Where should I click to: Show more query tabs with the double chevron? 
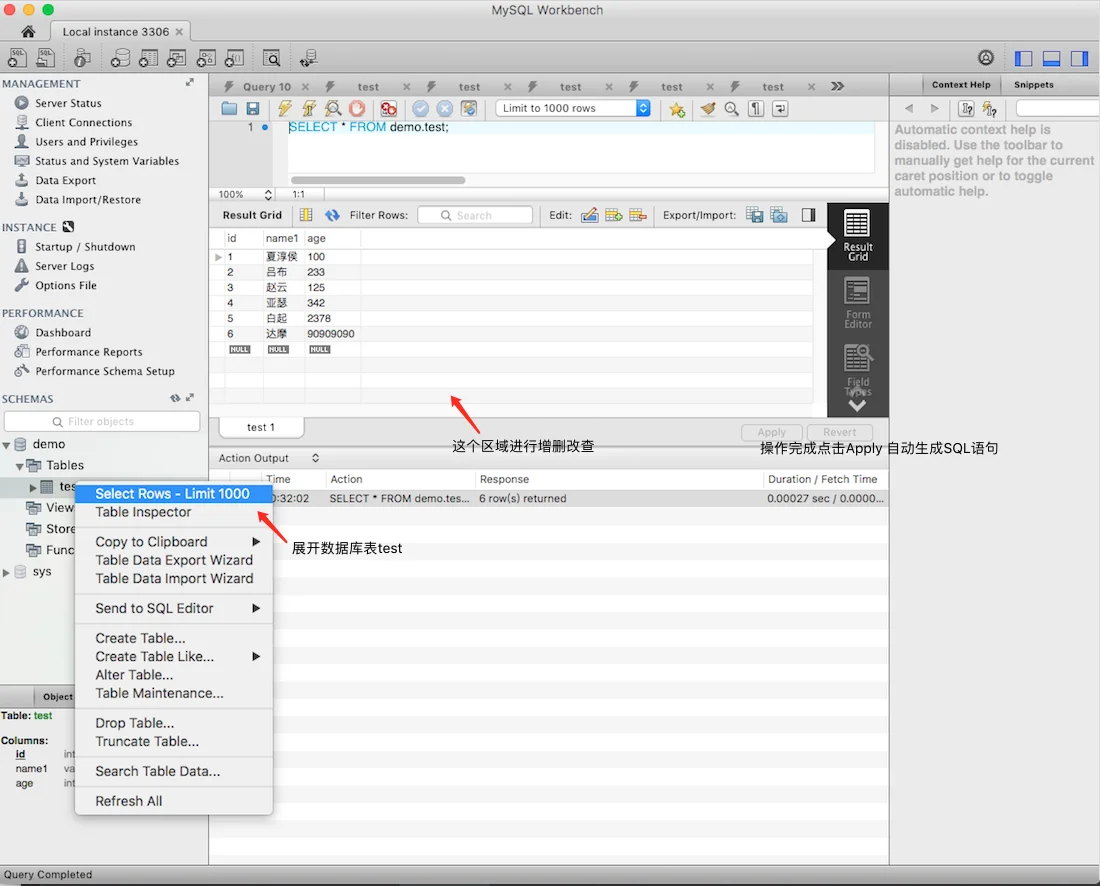tap(838, 86)
